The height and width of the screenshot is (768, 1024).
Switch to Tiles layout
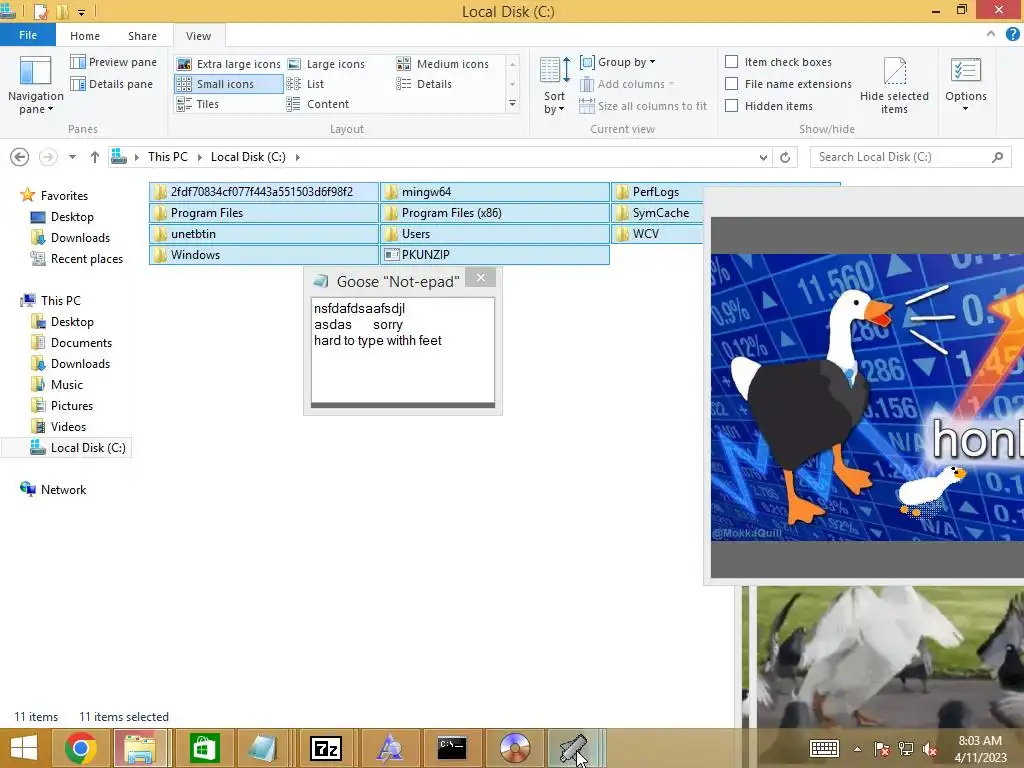pyautogui.click(x=198, y=104)
